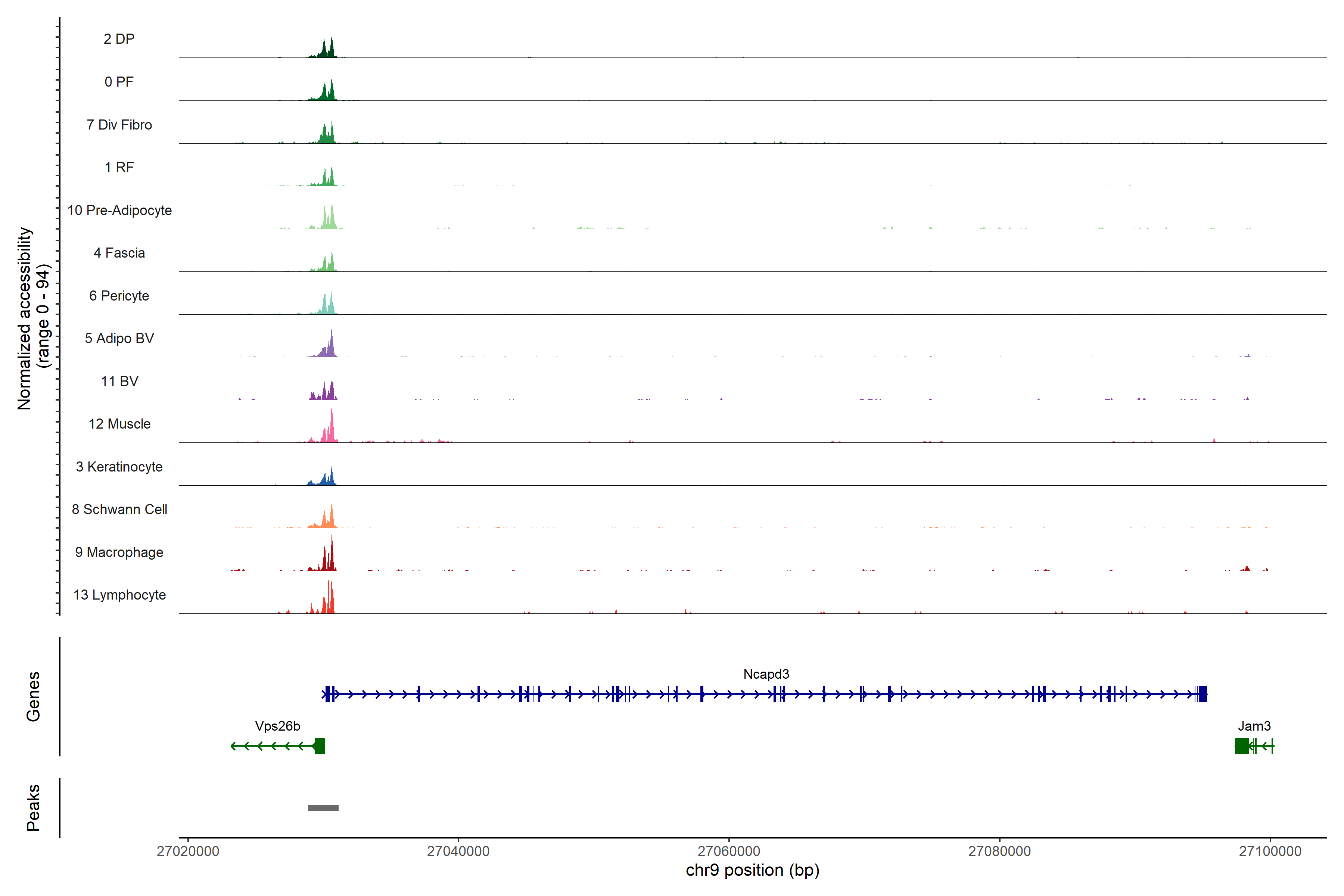Click the 10 Pre-Adipocyte track label

point(119,210)
